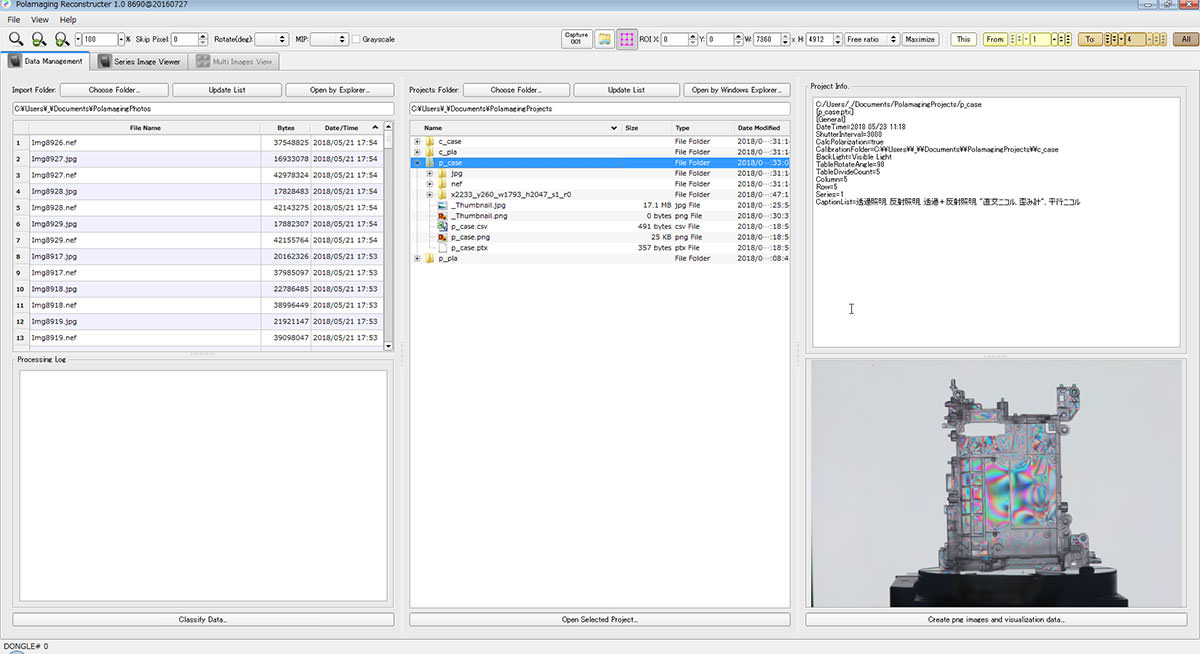Enable the Grayscale checkbox
The width and height of the screenshot is (1200, 654).
(356, 39)
